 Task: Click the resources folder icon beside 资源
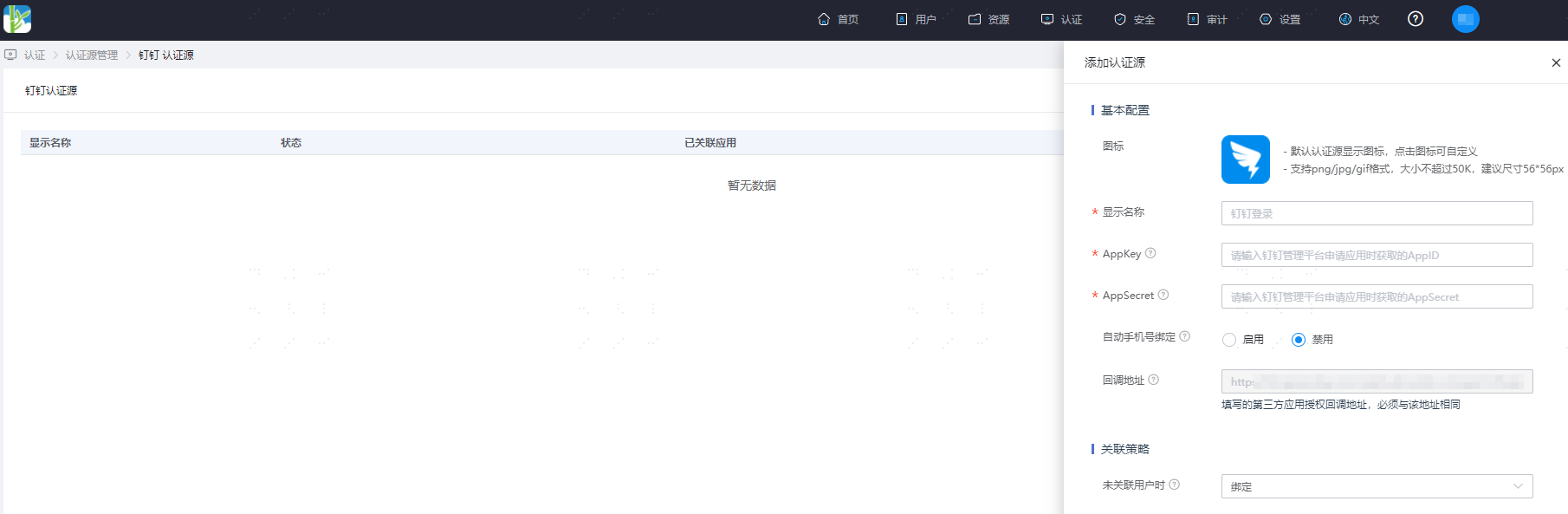pyautogui.click(x=975, y=19)
